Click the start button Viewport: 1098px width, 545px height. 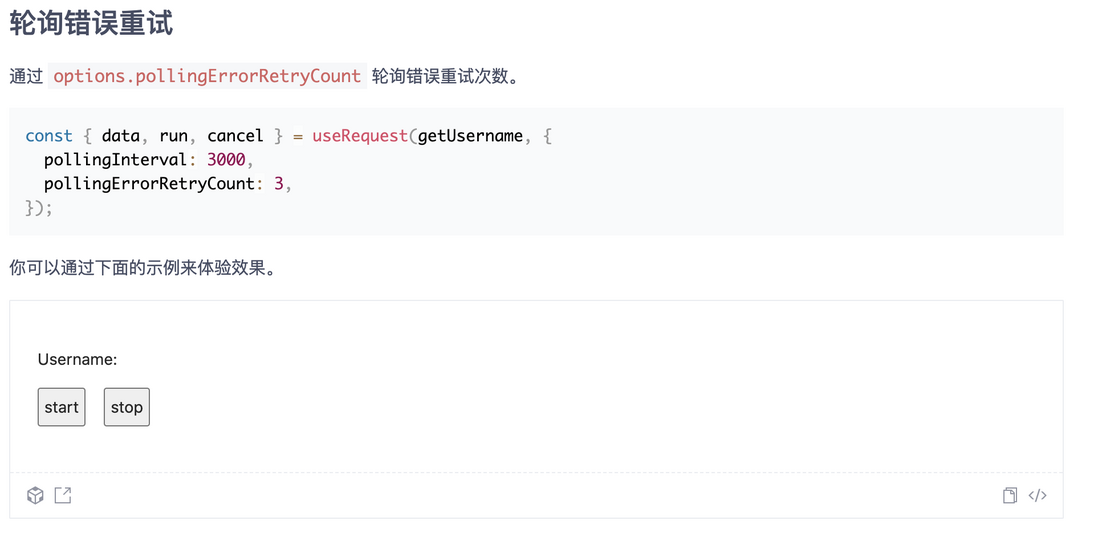click(x=62, y=407)
